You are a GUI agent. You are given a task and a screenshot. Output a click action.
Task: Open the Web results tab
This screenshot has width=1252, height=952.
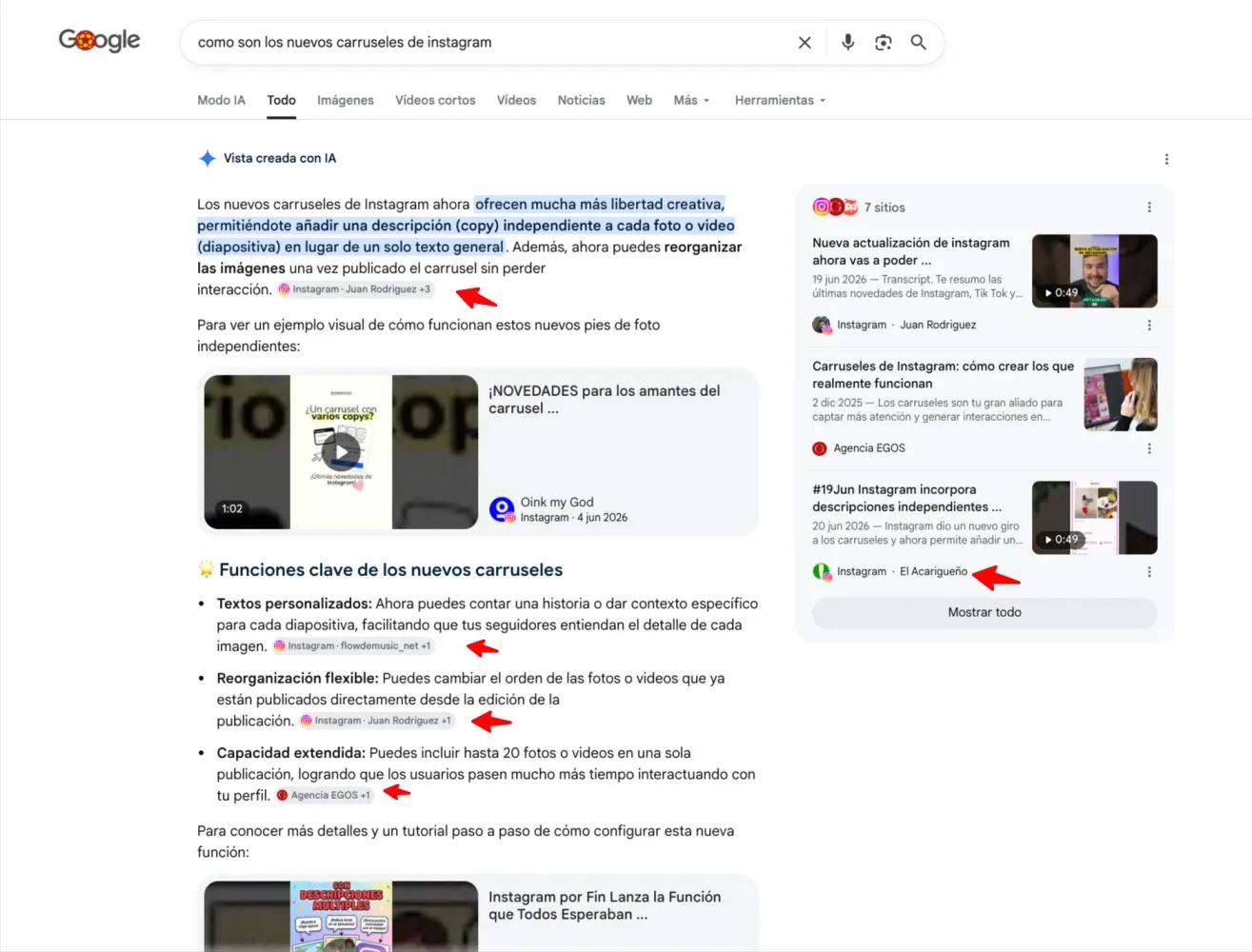coord(639,100)
